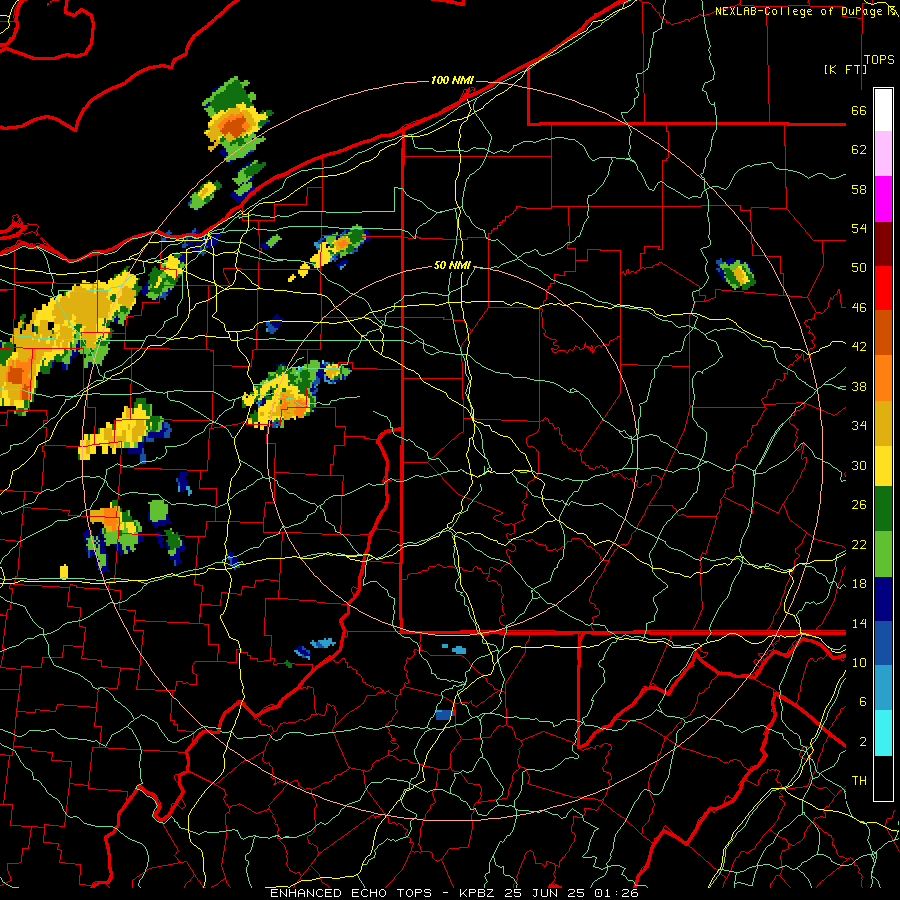Click the 6 legend value

click(862, 702)
